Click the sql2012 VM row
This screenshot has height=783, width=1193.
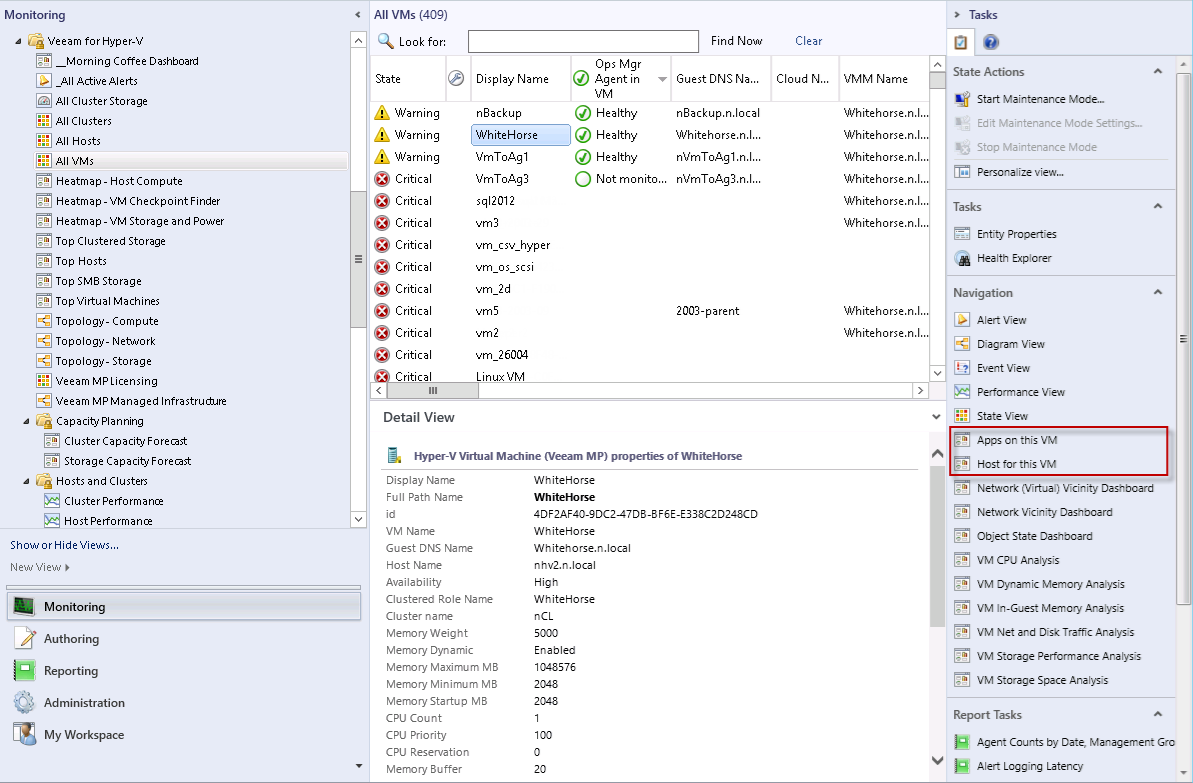coord(650,201)
